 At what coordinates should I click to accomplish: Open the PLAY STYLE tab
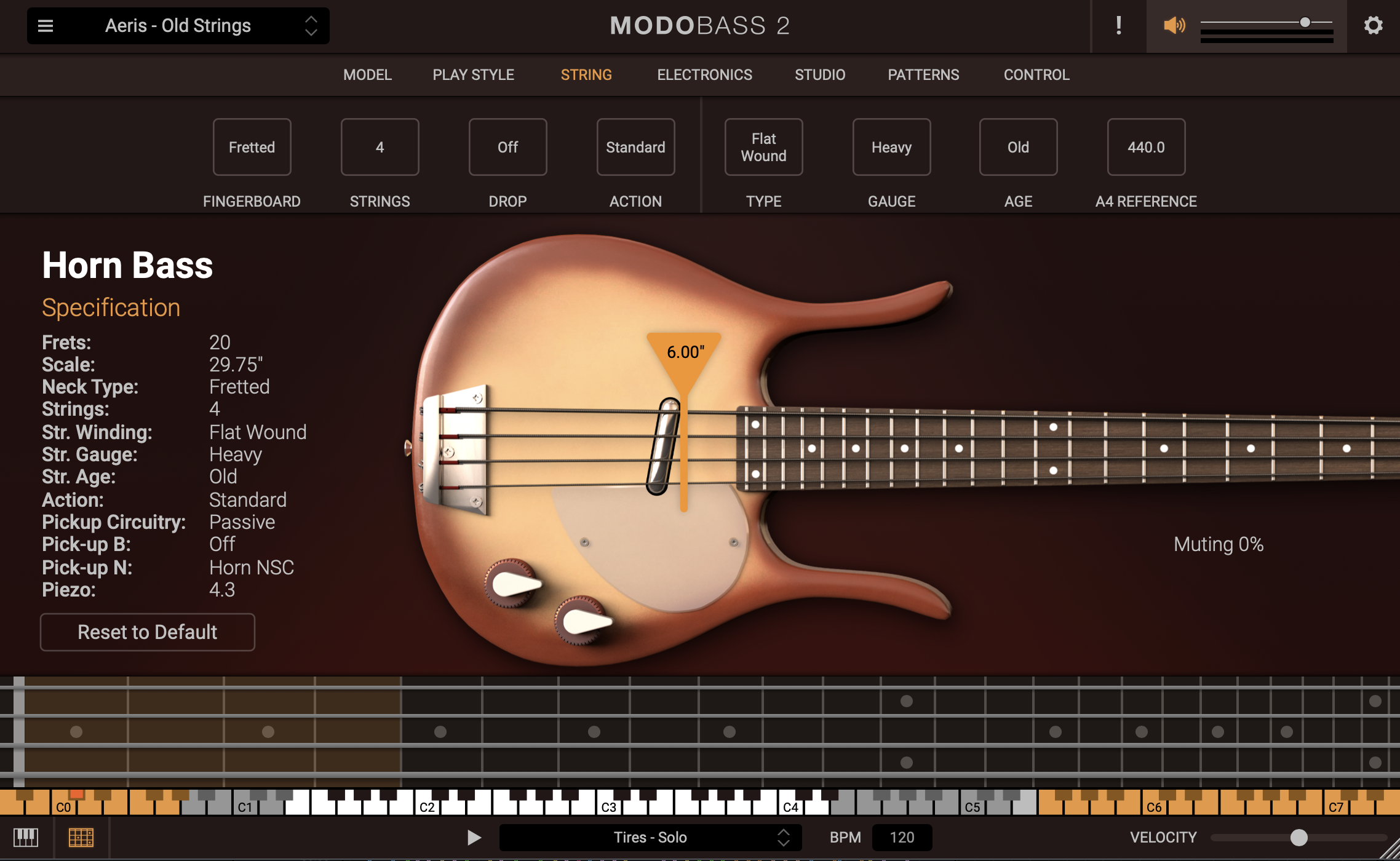(x=473, y=75)
